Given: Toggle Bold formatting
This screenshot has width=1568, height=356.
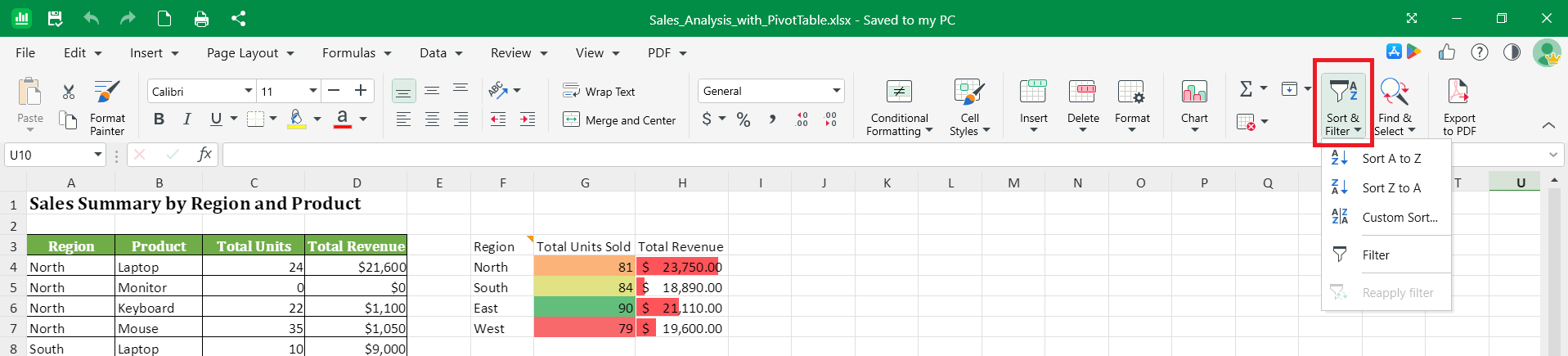Looking at the screenshot, I should pos(159,119).
